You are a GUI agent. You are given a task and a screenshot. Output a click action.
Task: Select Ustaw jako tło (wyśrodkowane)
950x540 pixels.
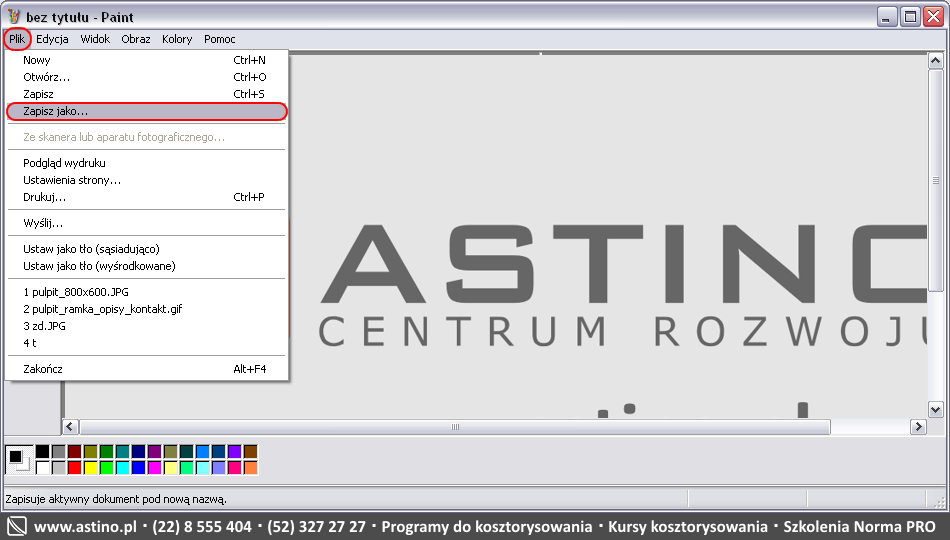(146, 266)
